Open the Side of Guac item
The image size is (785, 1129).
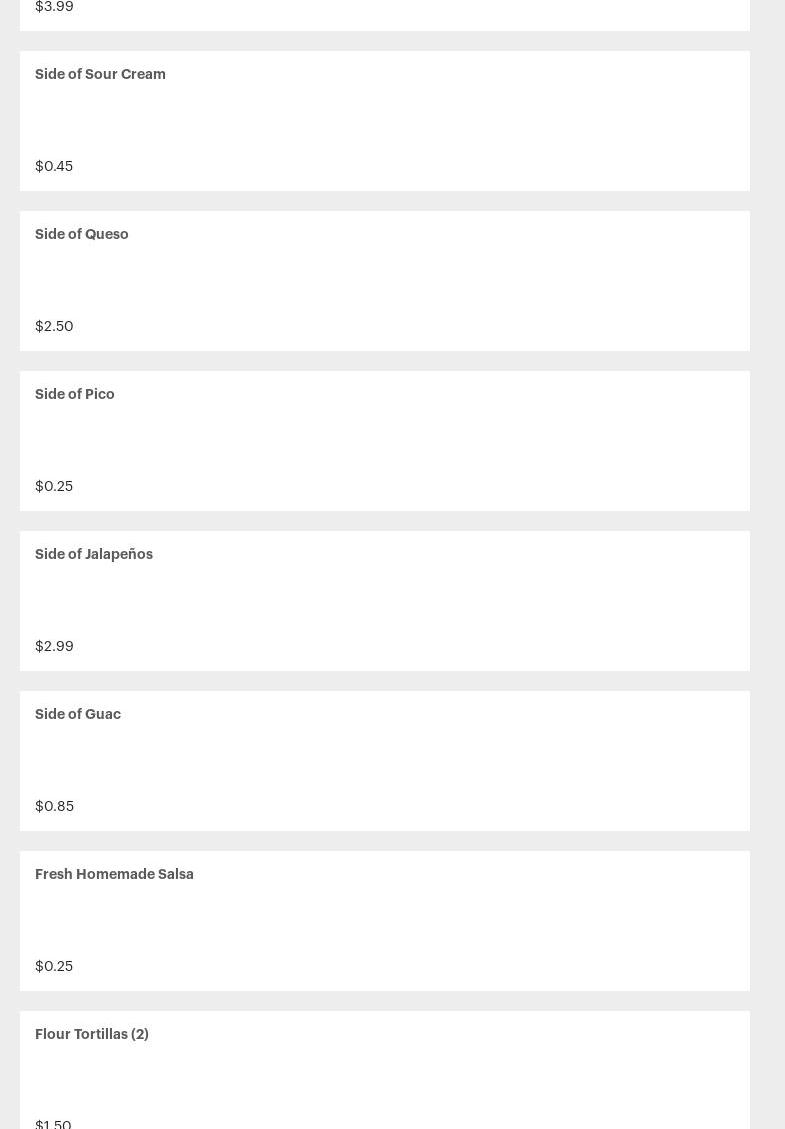[78, 714]
